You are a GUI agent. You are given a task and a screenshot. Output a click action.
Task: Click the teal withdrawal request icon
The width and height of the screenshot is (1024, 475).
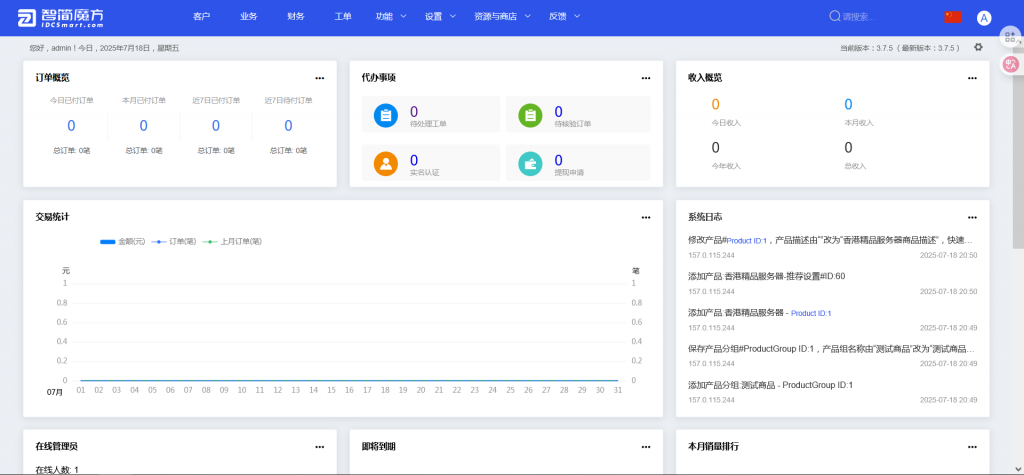click(x=530, y=163)
